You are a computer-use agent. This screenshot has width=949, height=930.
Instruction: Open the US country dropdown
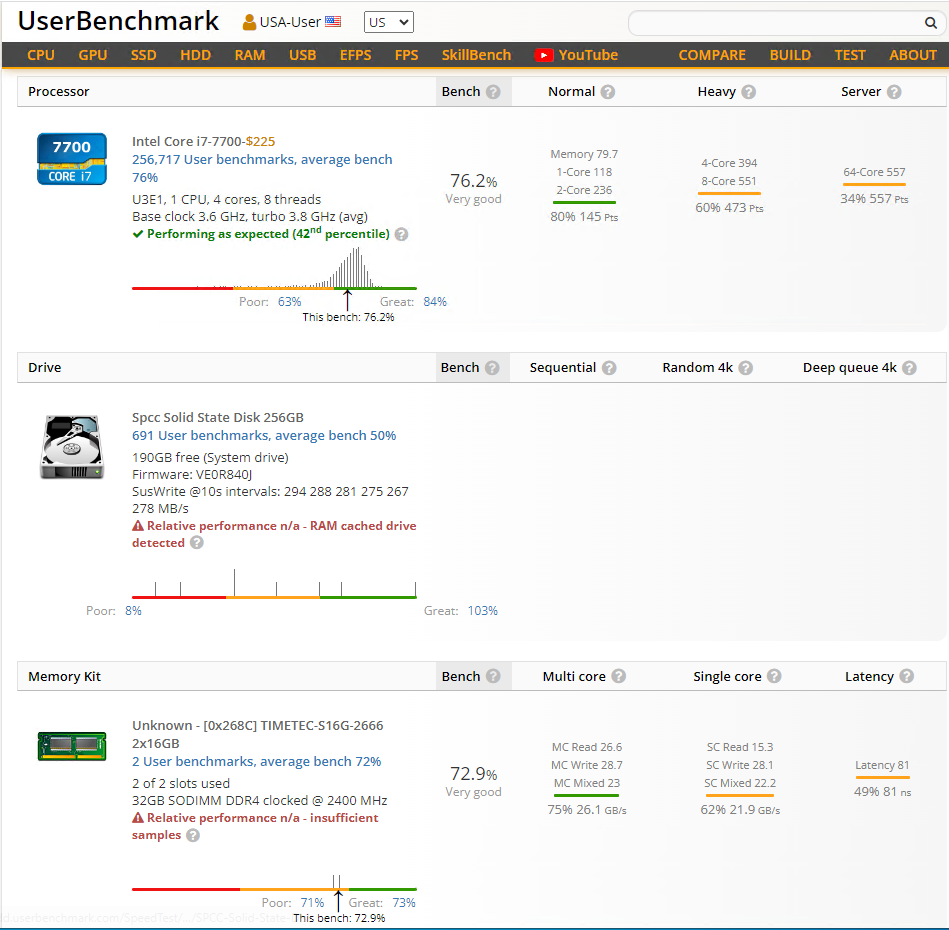pyautogui.click(x=389, y=22)
